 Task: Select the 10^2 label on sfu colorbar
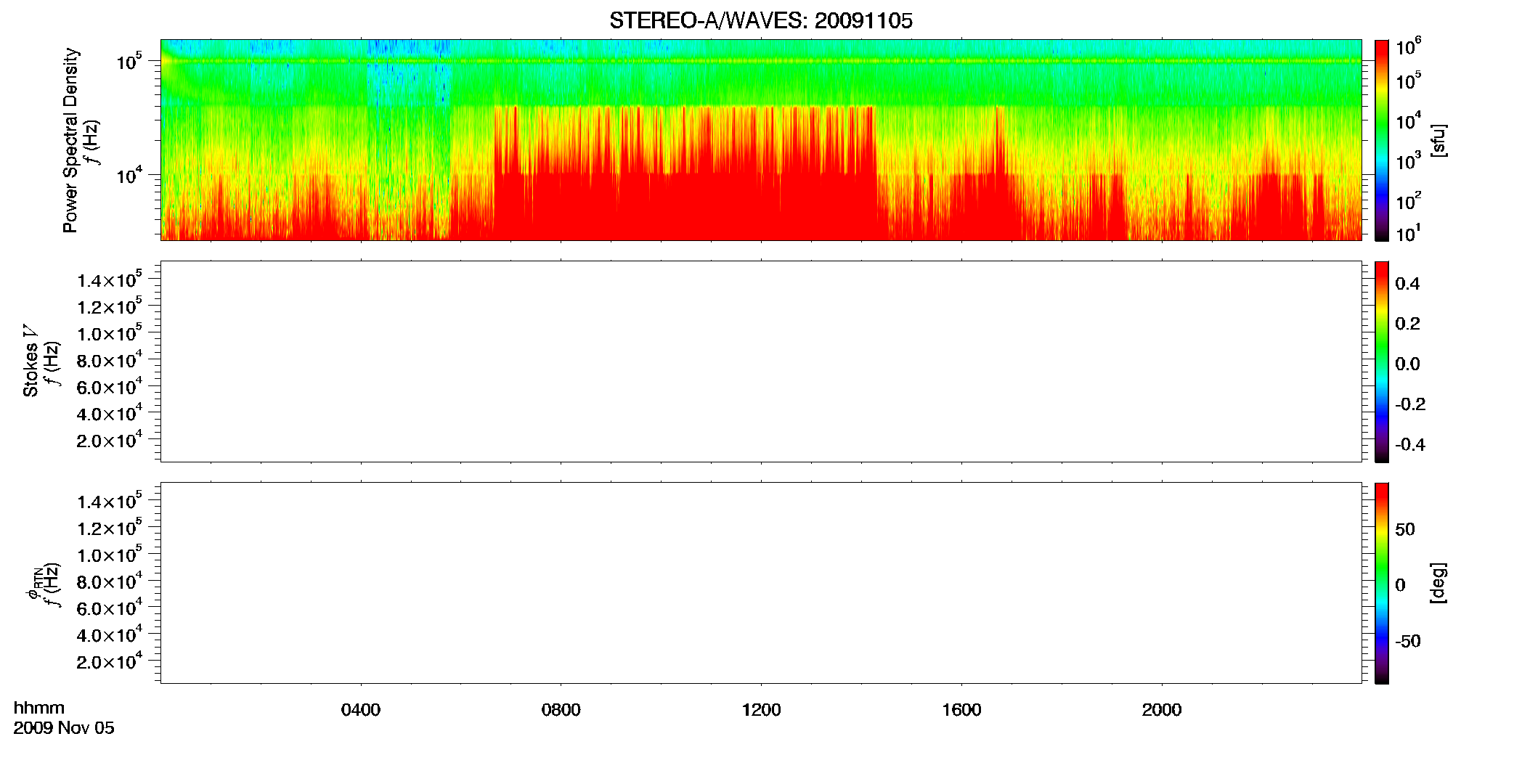coord(1409,200)
